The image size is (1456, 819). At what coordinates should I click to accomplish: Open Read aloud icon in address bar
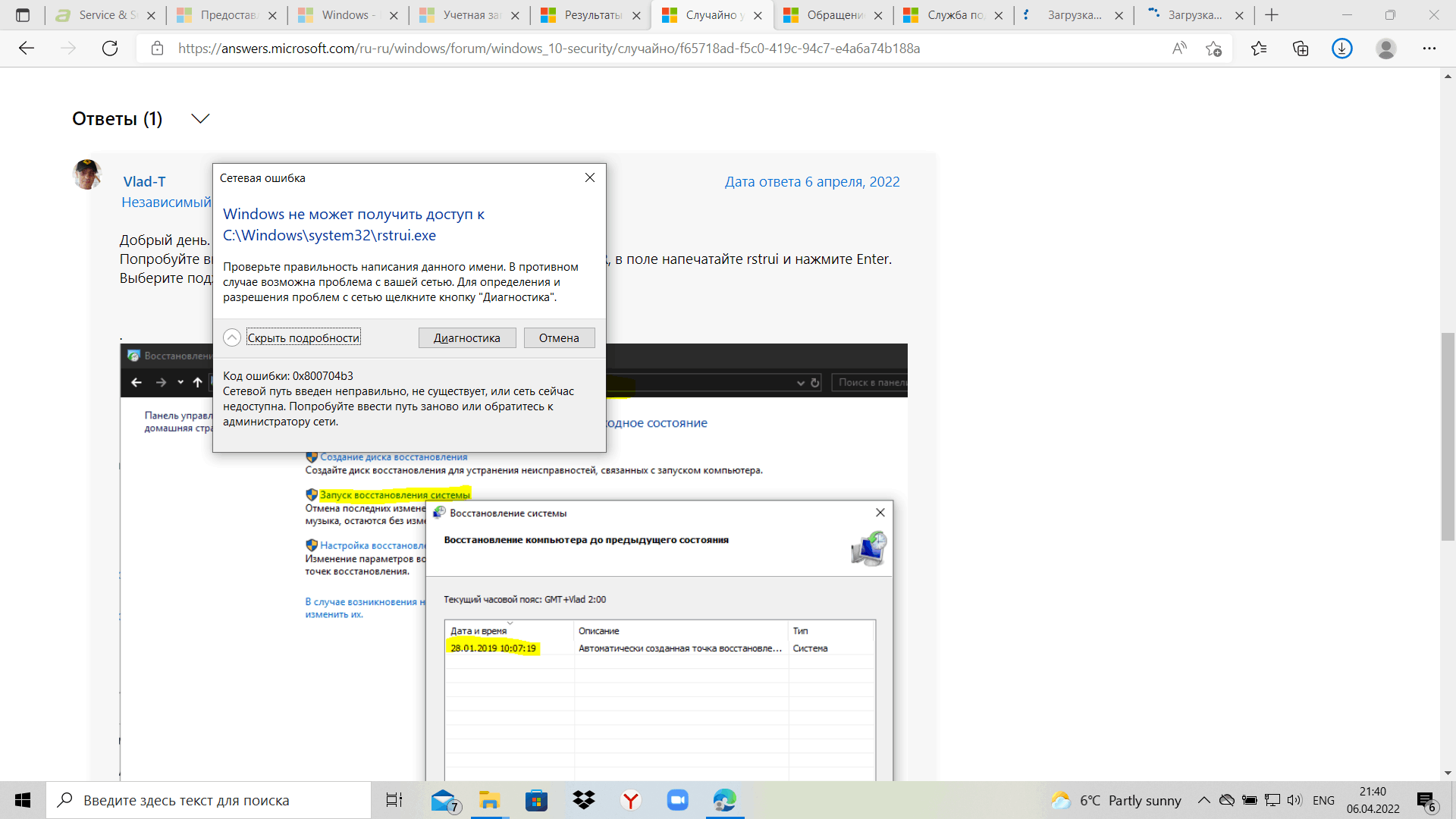click(1179, 49)
